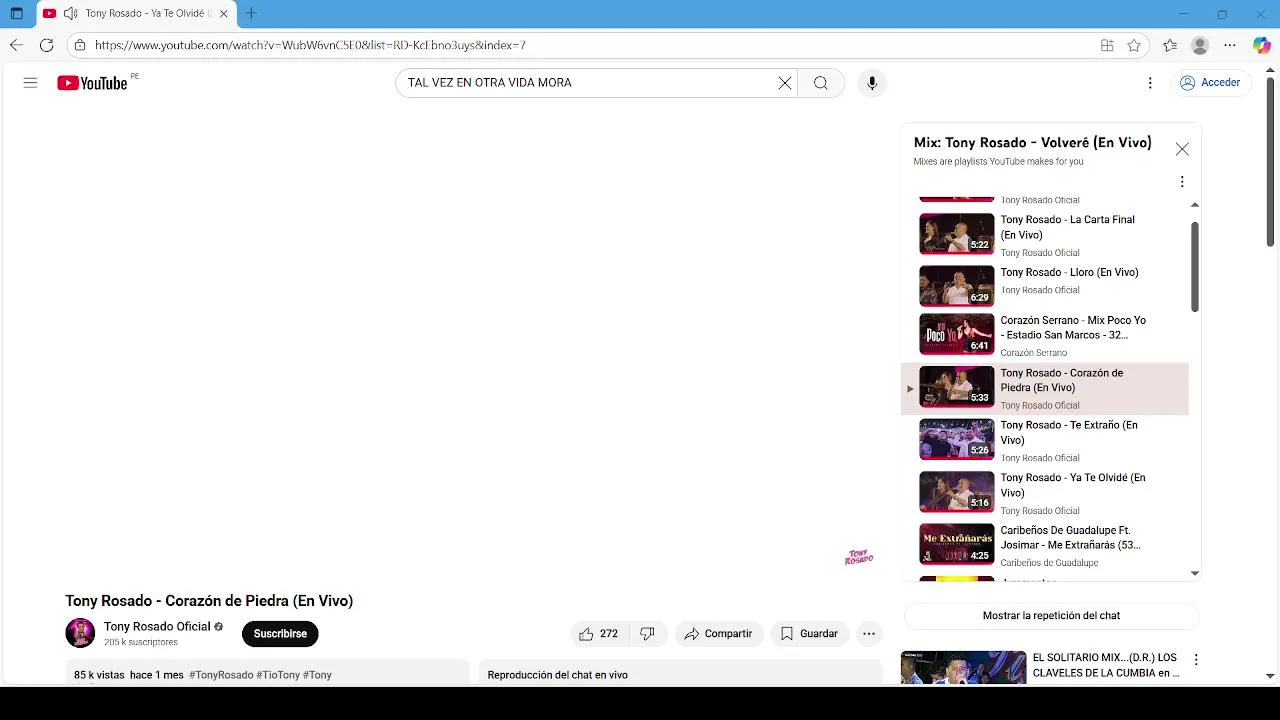Mute tab via the speaker icon

(70, 14)
